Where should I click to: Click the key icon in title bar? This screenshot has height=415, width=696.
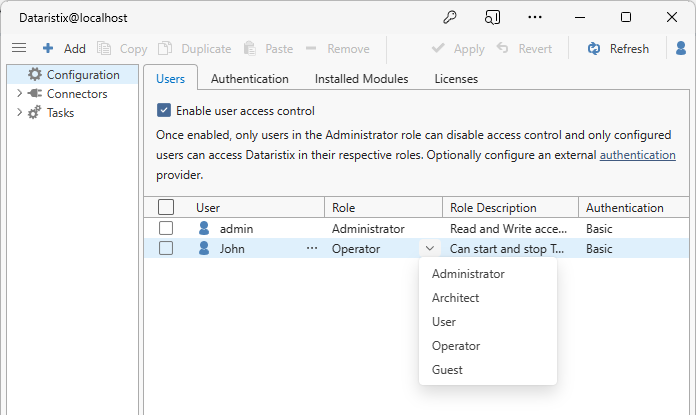(449, 17)
